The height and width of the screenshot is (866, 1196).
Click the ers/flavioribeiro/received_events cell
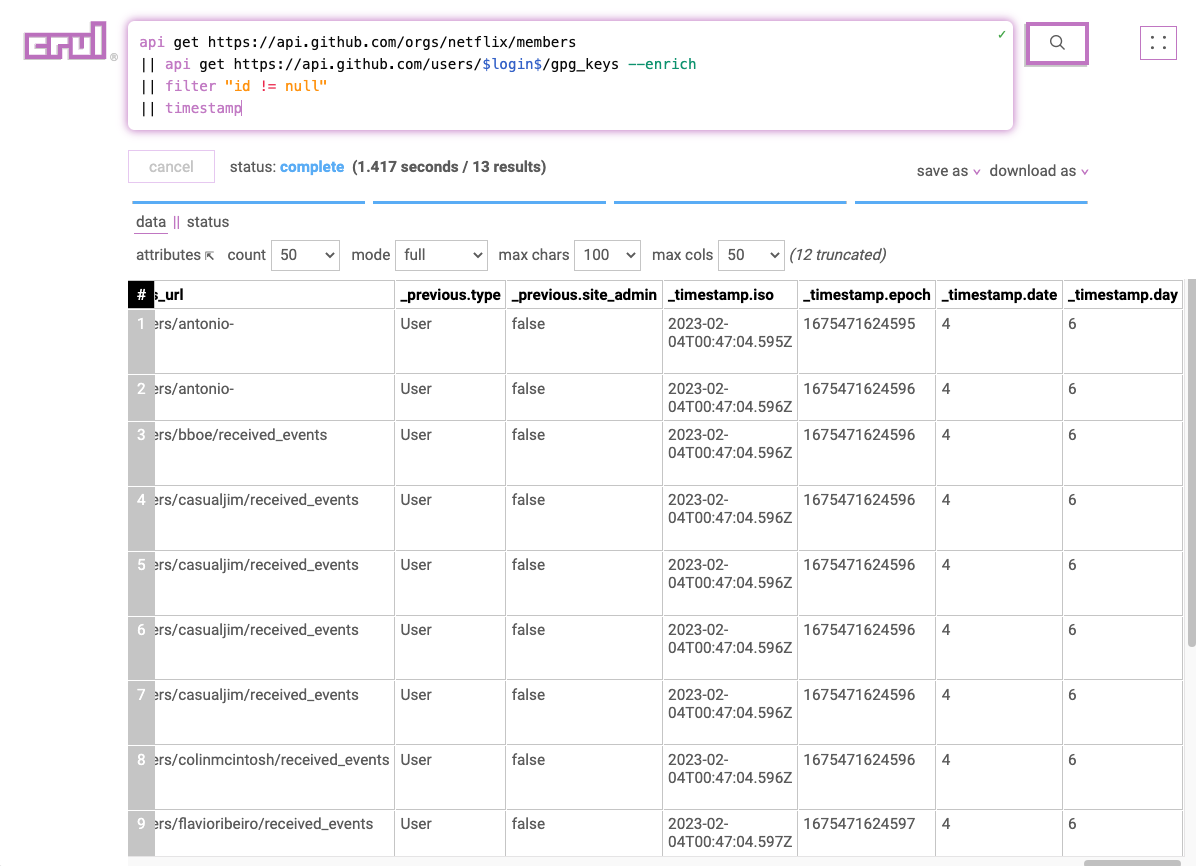point(274,832)
